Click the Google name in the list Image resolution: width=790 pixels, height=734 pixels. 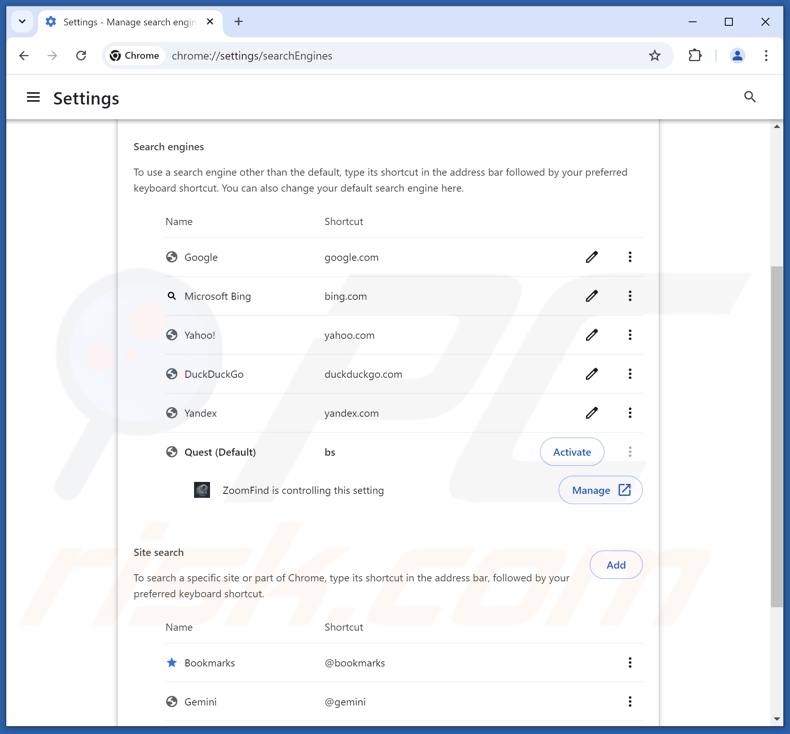(x=201, y=257)
